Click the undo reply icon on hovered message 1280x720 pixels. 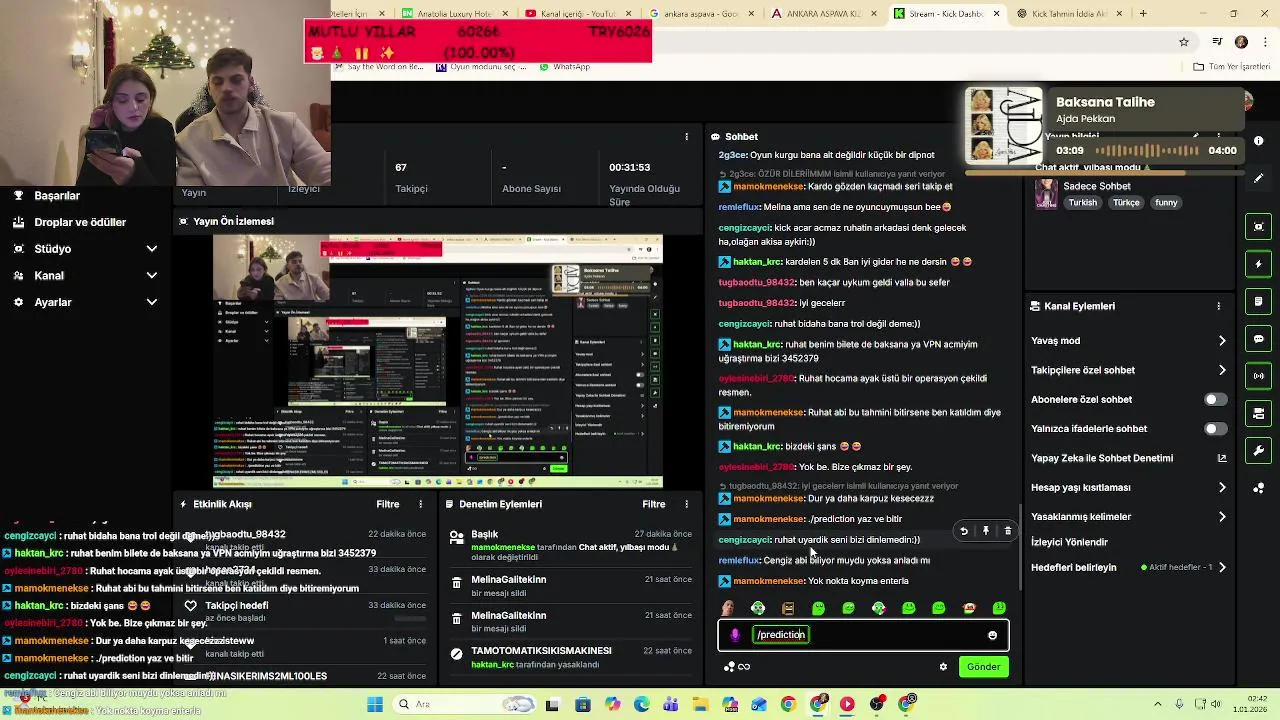[964, 531]
